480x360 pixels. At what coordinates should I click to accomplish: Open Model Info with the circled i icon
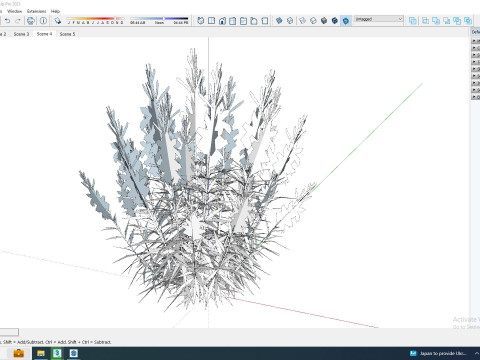tap(43, 21)
